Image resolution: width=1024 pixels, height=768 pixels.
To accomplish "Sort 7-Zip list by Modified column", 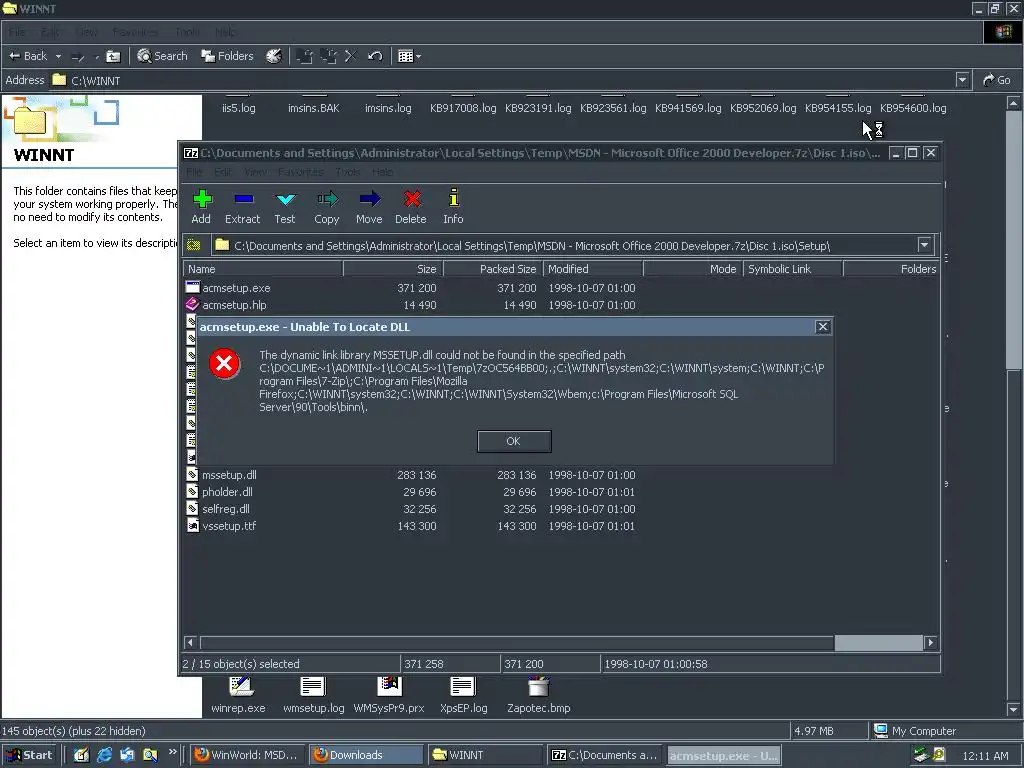I will tap(593, 269).
